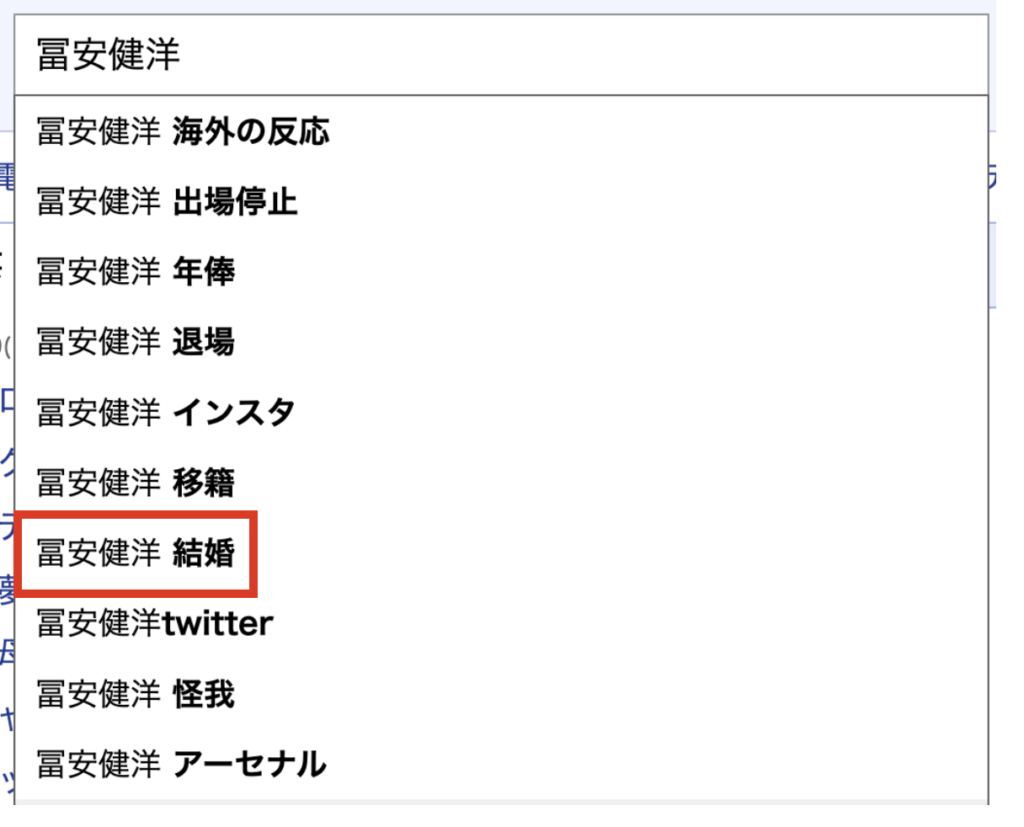Viewport: 1024px width, 827px height.
Task: Select the highlighted 冨安健洋 結婚 suggestion
Action: (136, 553)
